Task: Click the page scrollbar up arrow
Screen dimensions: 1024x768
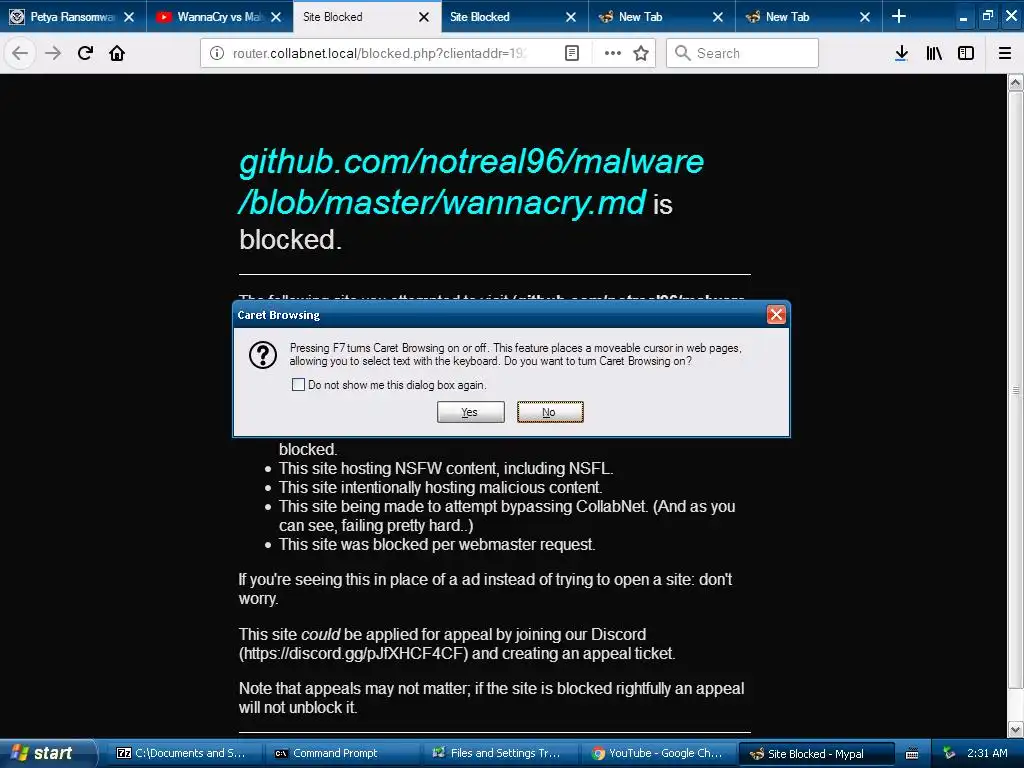Action: (x=1016, y=83)
